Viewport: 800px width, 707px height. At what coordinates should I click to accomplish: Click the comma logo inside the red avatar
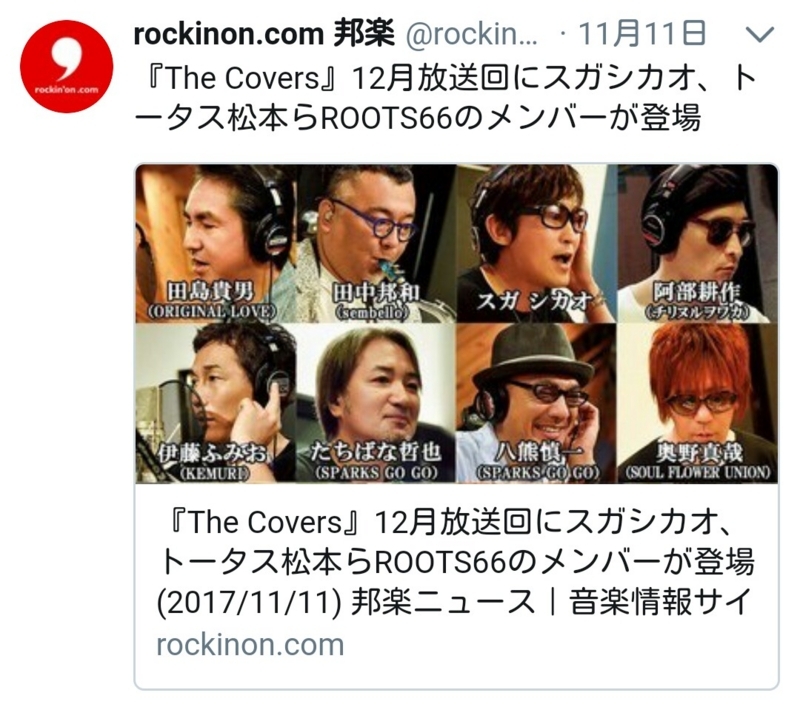[x=66, y=60]
